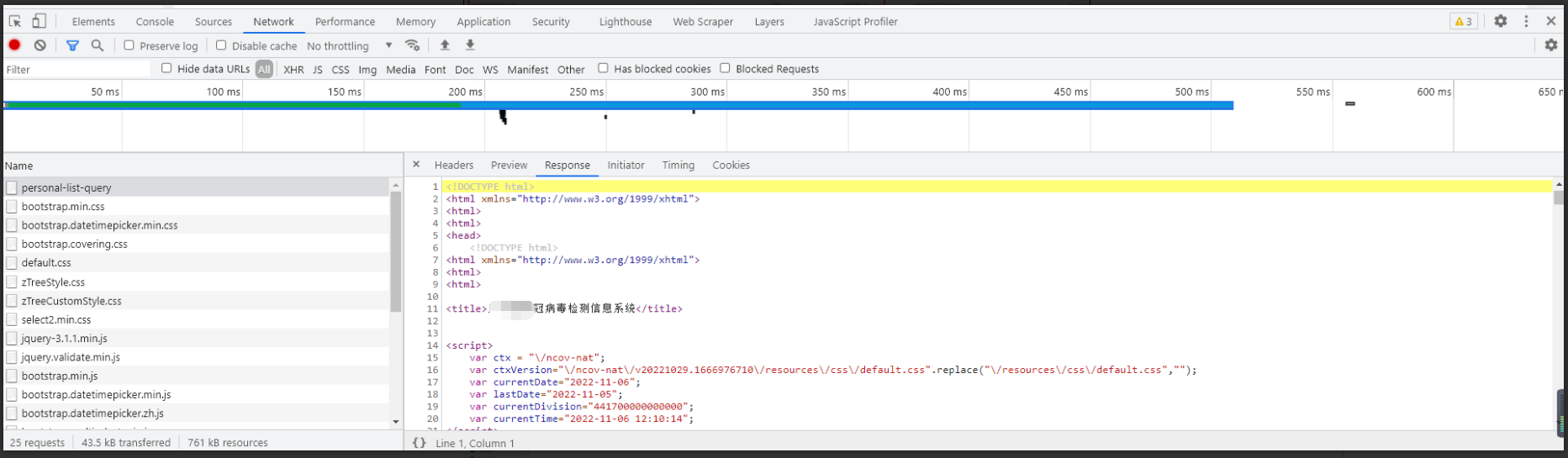Screen dimensions: 1568x458
Task: Activate the inspect element picker icon
Action: point(15,21)
